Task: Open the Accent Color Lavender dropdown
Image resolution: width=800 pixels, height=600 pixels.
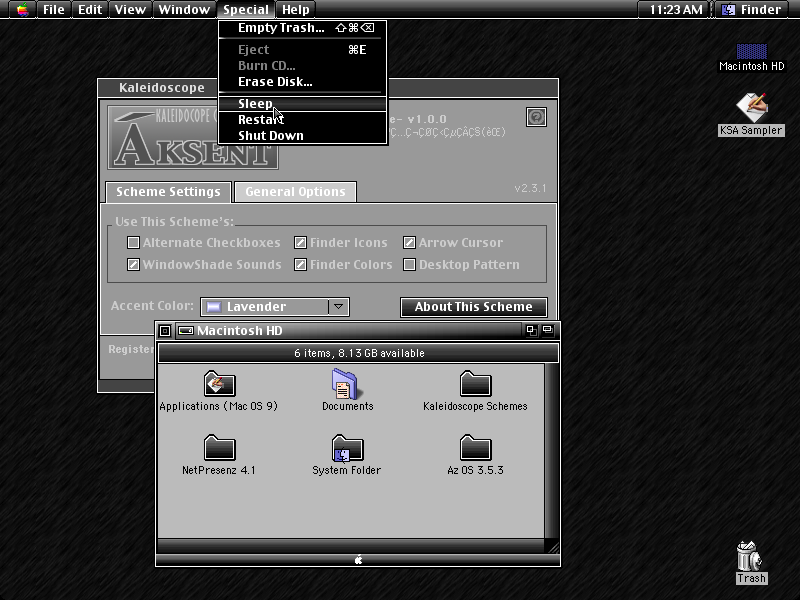Action: (x=275, y=307)
